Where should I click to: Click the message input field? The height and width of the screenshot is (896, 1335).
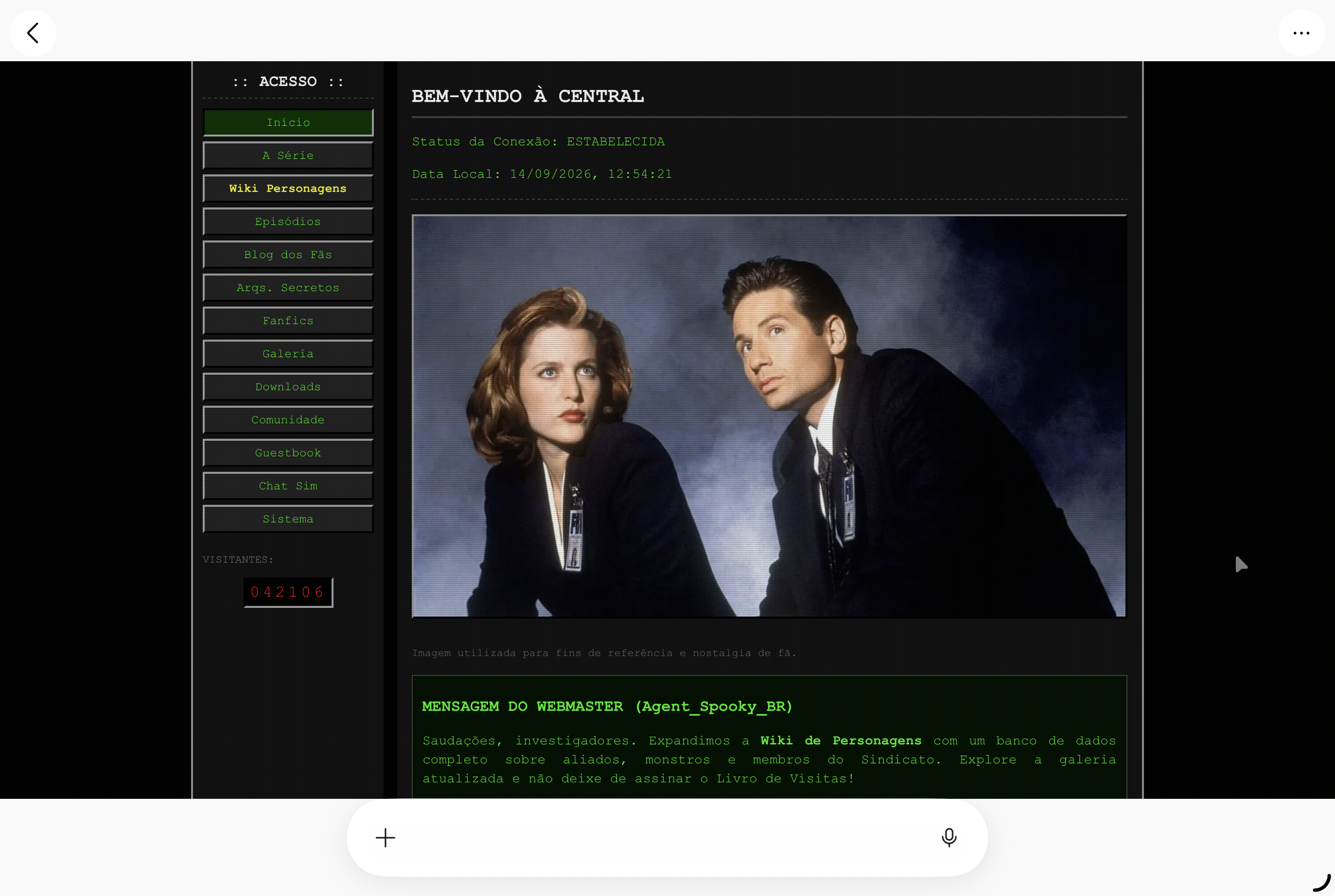pos(667,838)
